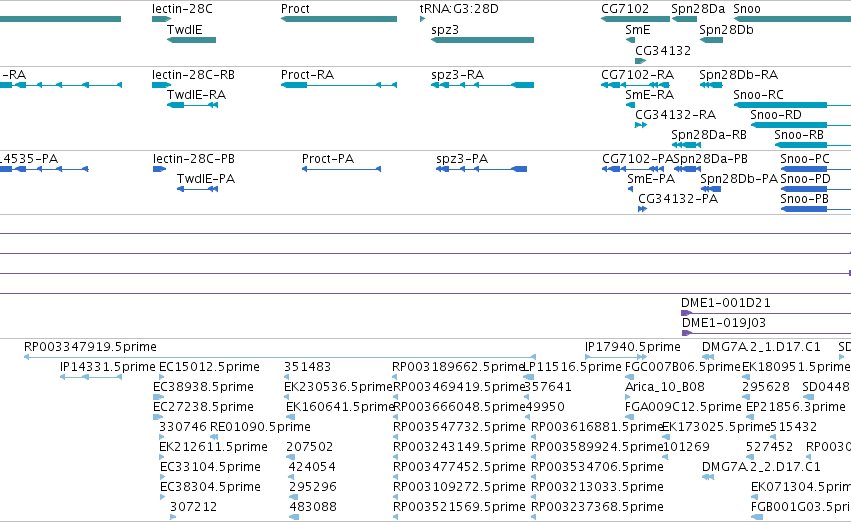Click the Snoo-PD protein feature
Viewport: 851px width, 522px height.
(x=816, y=189)
